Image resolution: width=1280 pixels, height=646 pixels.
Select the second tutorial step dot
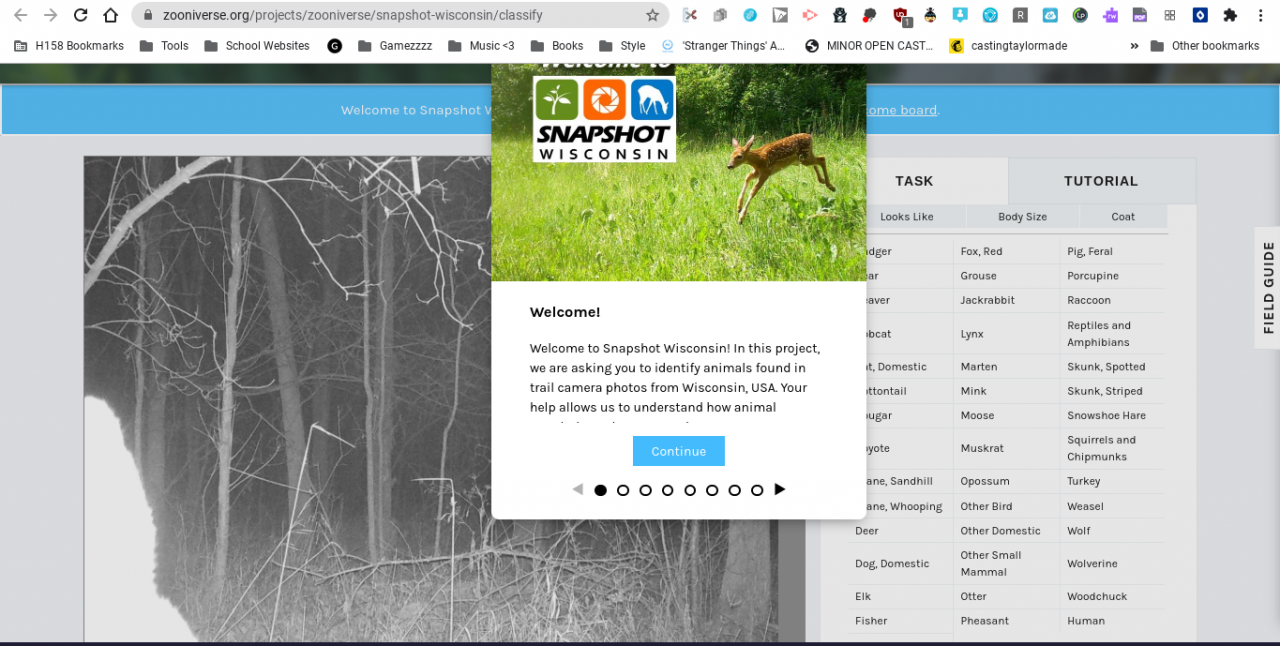tap(623, 490)
